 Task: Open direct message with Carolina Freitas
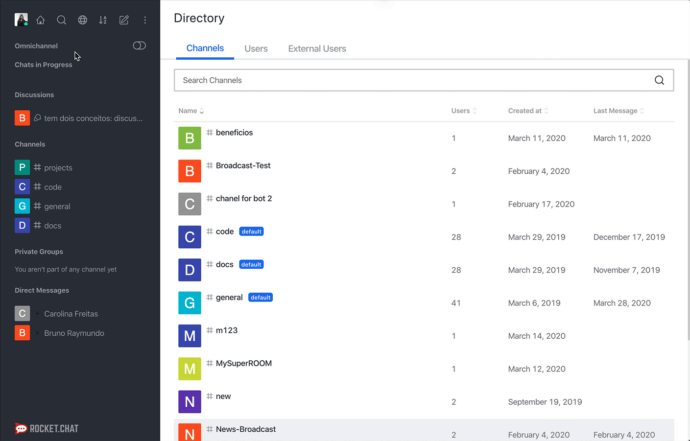80,314
